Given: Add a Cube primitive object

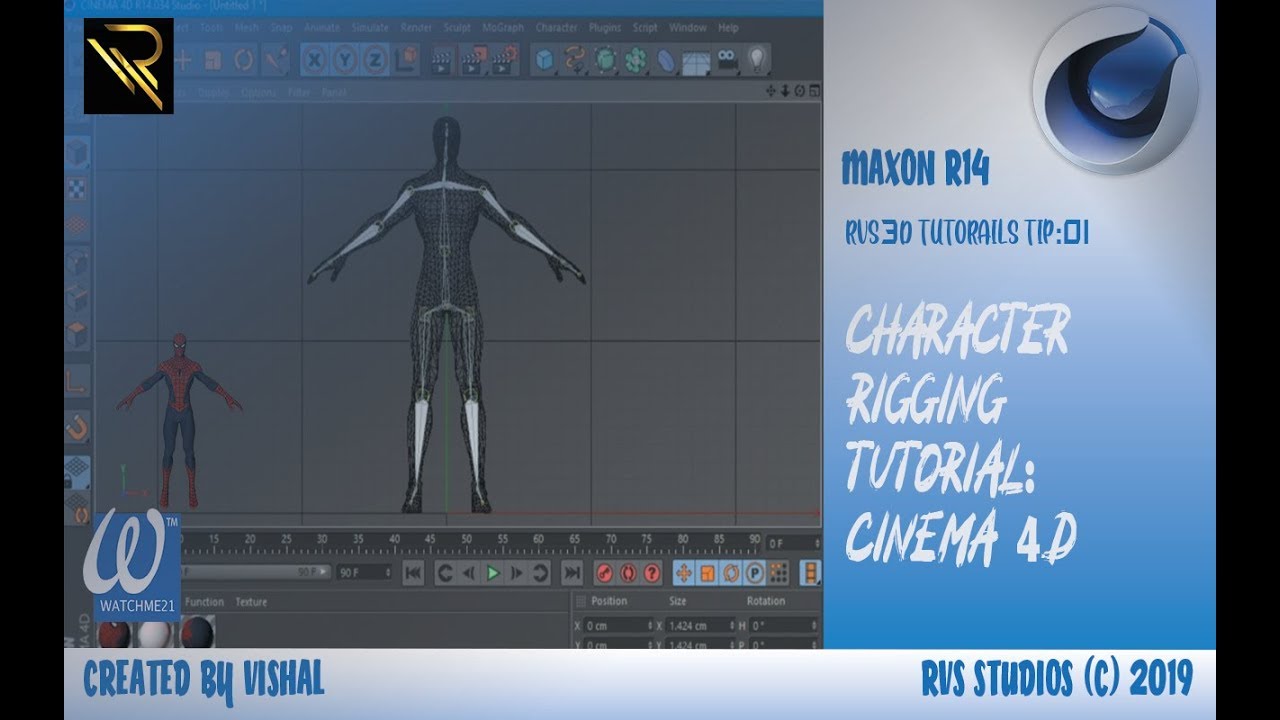Looking at the screenshot, I should click(x=545, y=60).
